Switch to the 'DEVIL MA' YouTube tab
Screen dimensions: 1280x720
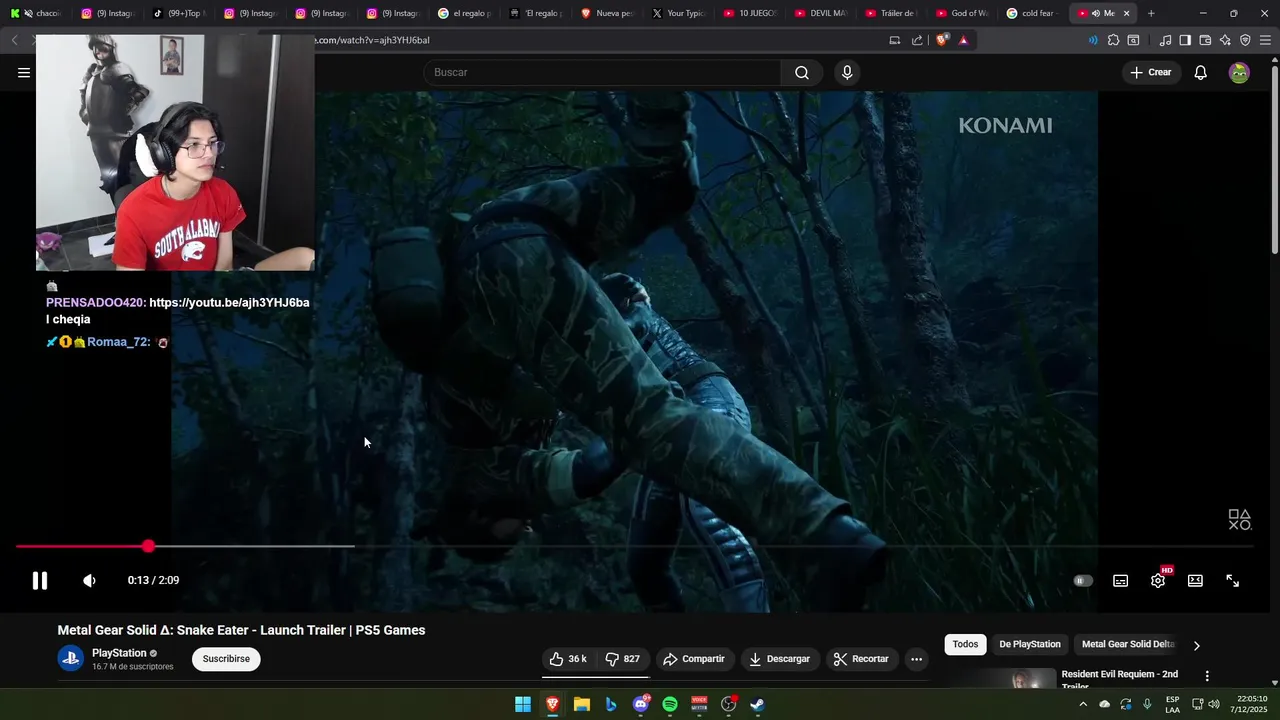point(819,13)
